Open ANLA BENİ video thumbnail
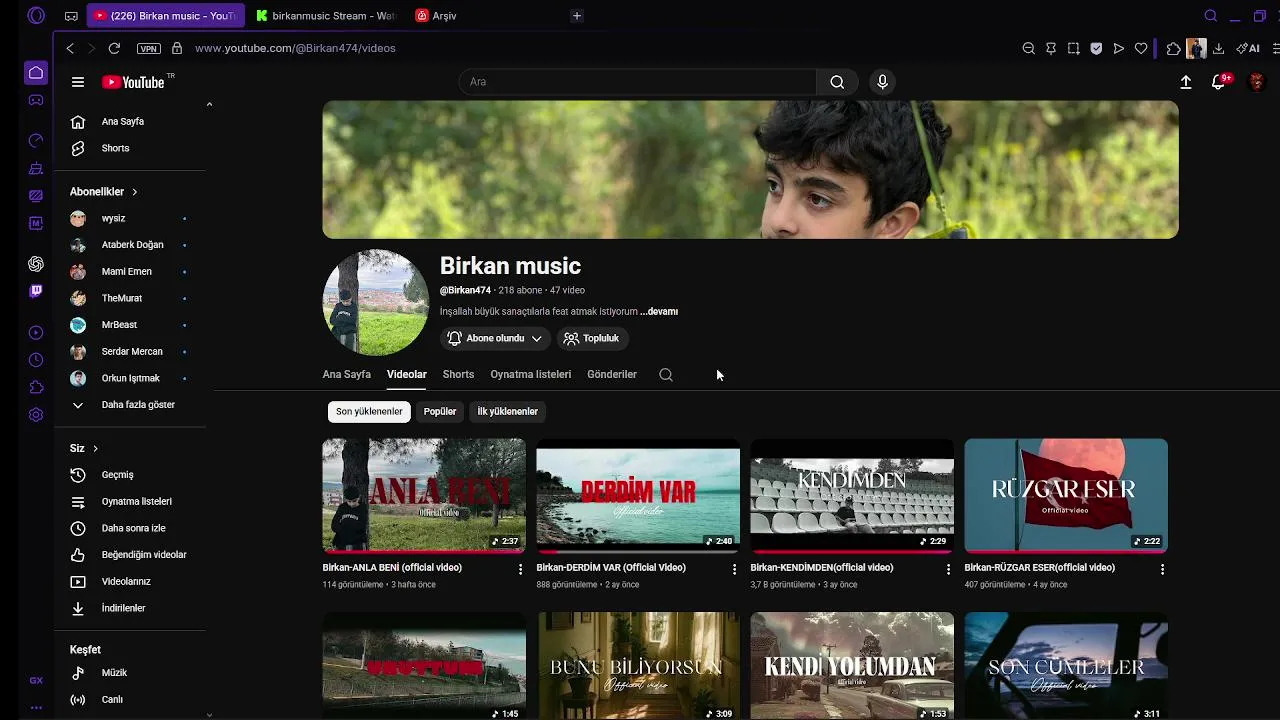This screenshot has height=720, width=1280. (424, 496)
